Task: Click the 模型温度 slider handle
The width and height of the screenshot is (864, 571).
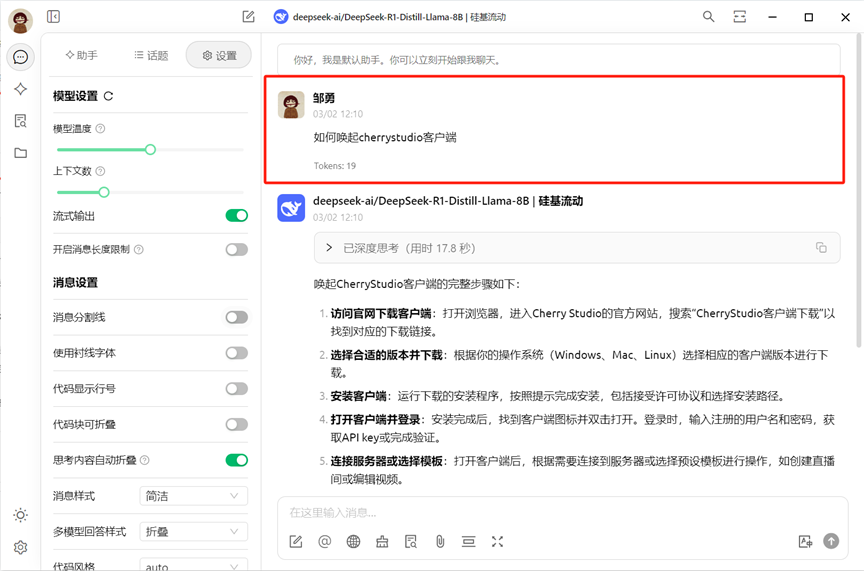Action: point(150,150)
